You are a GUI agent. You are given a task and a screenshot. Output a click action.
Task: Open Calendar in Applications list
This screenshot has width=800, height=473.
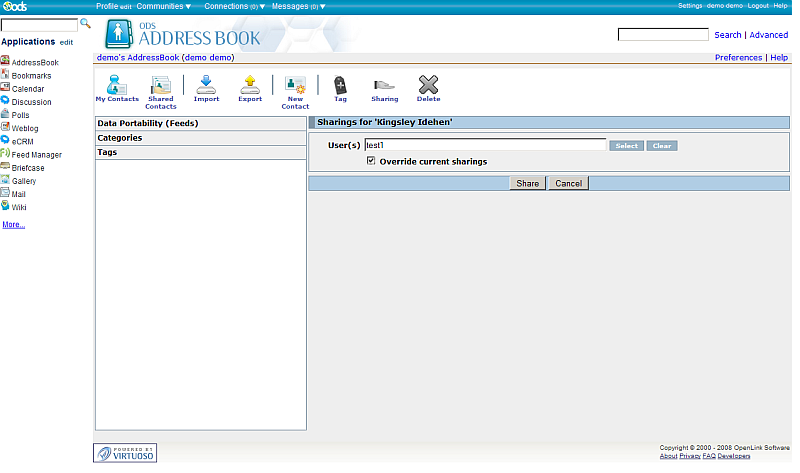[28, 89]
